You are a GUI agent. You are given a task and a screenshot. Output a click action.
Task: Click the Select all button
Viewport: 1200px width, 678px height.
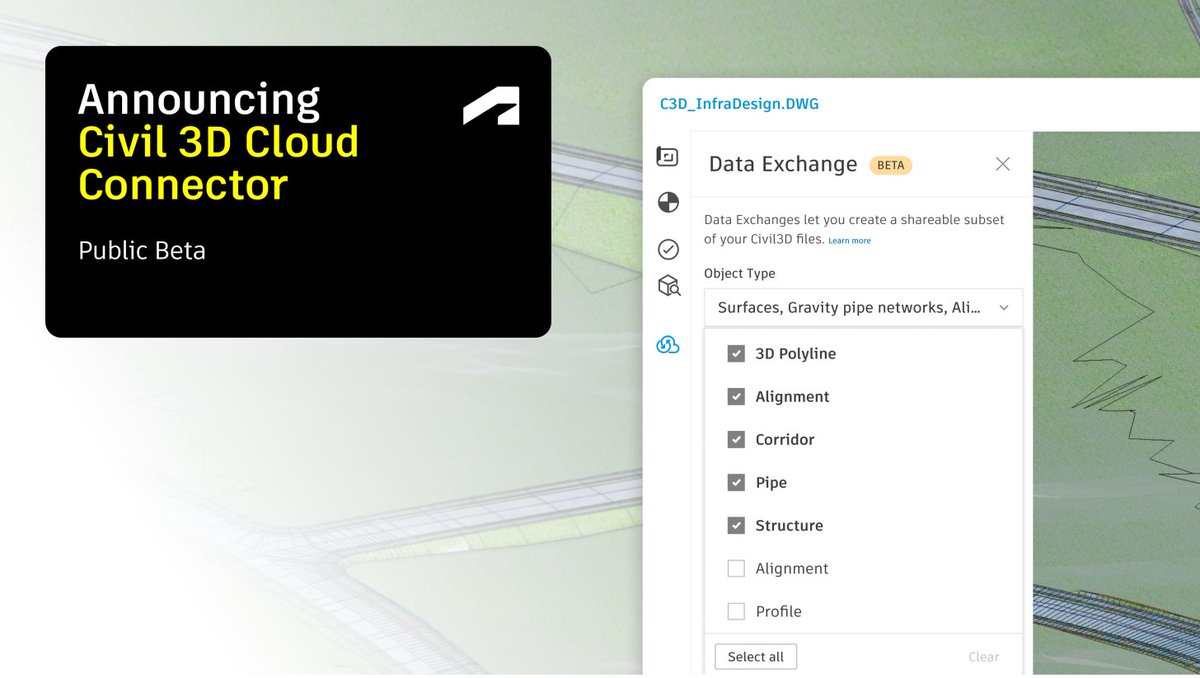point(756,657)
